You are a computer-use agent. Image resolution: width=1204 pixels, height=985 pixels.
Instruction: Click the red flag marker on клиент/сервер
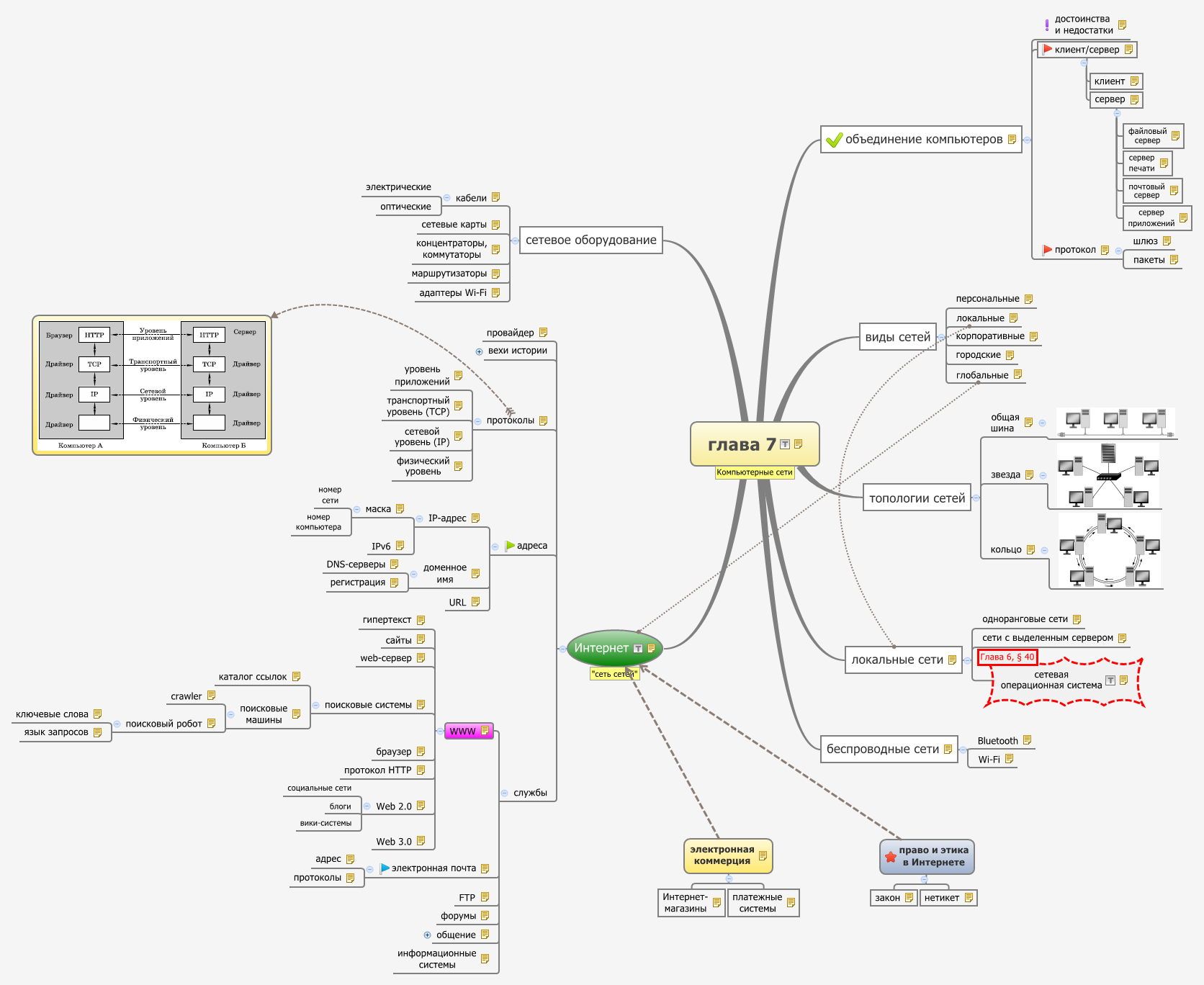click(x=1047, y=50)
